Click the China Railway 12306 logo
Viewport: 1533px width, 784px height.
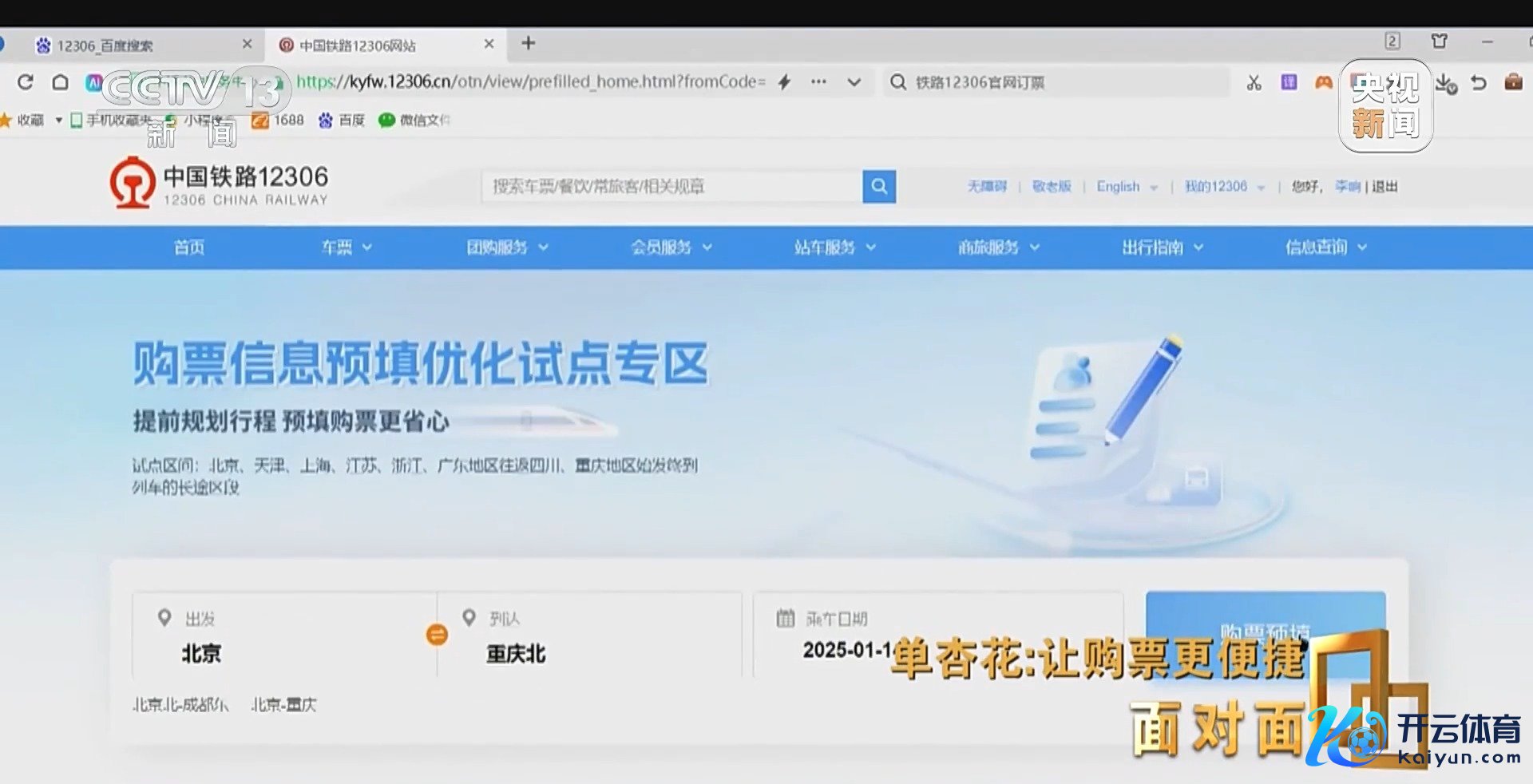click(219, 184)
